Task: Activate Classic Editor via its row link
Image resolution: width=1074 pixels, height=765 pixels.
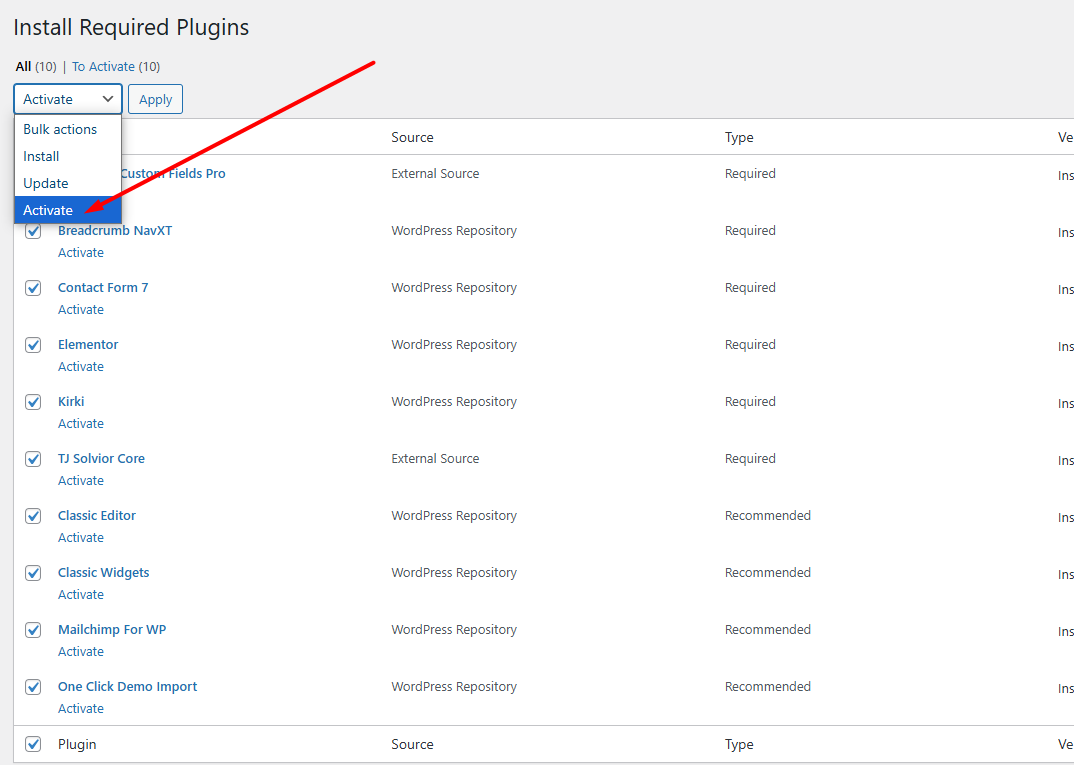Action: pyautogui.click(x=81, y=537)
